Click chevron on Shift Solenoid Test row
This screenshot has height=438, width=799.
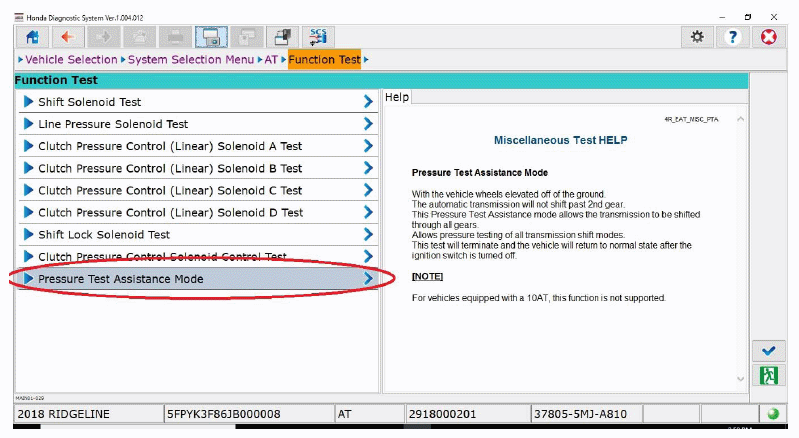[x=368, y=102]
